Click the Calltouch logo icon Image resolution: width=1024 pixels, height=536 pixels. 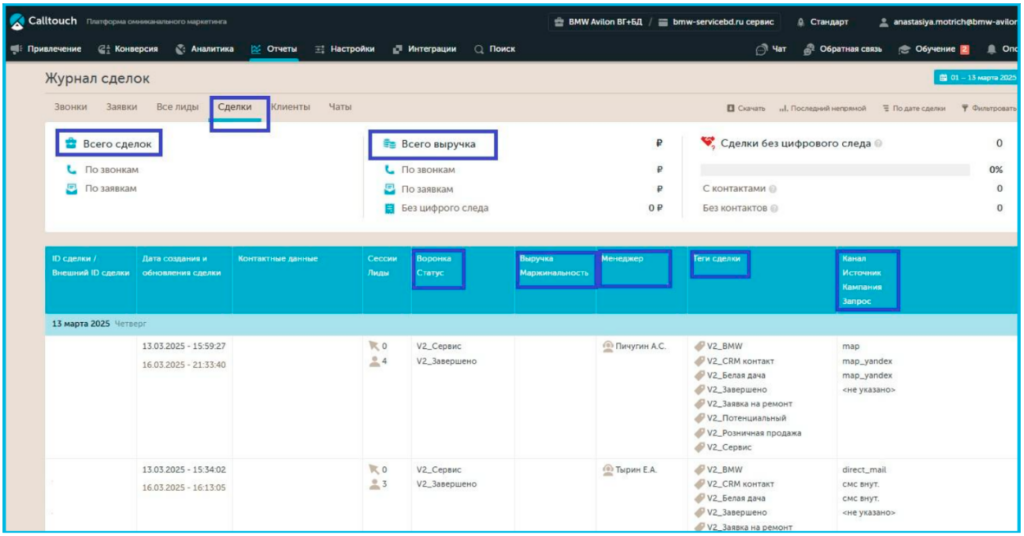point(17,21)
